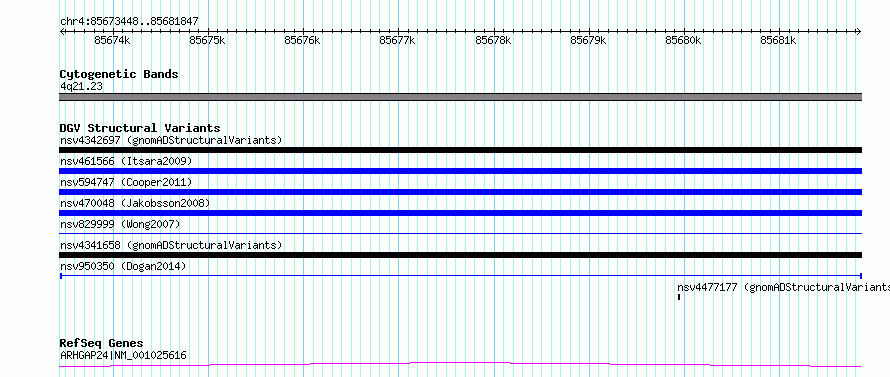Open variant label nsv950350 (Dogan2014)

(123, 266)
